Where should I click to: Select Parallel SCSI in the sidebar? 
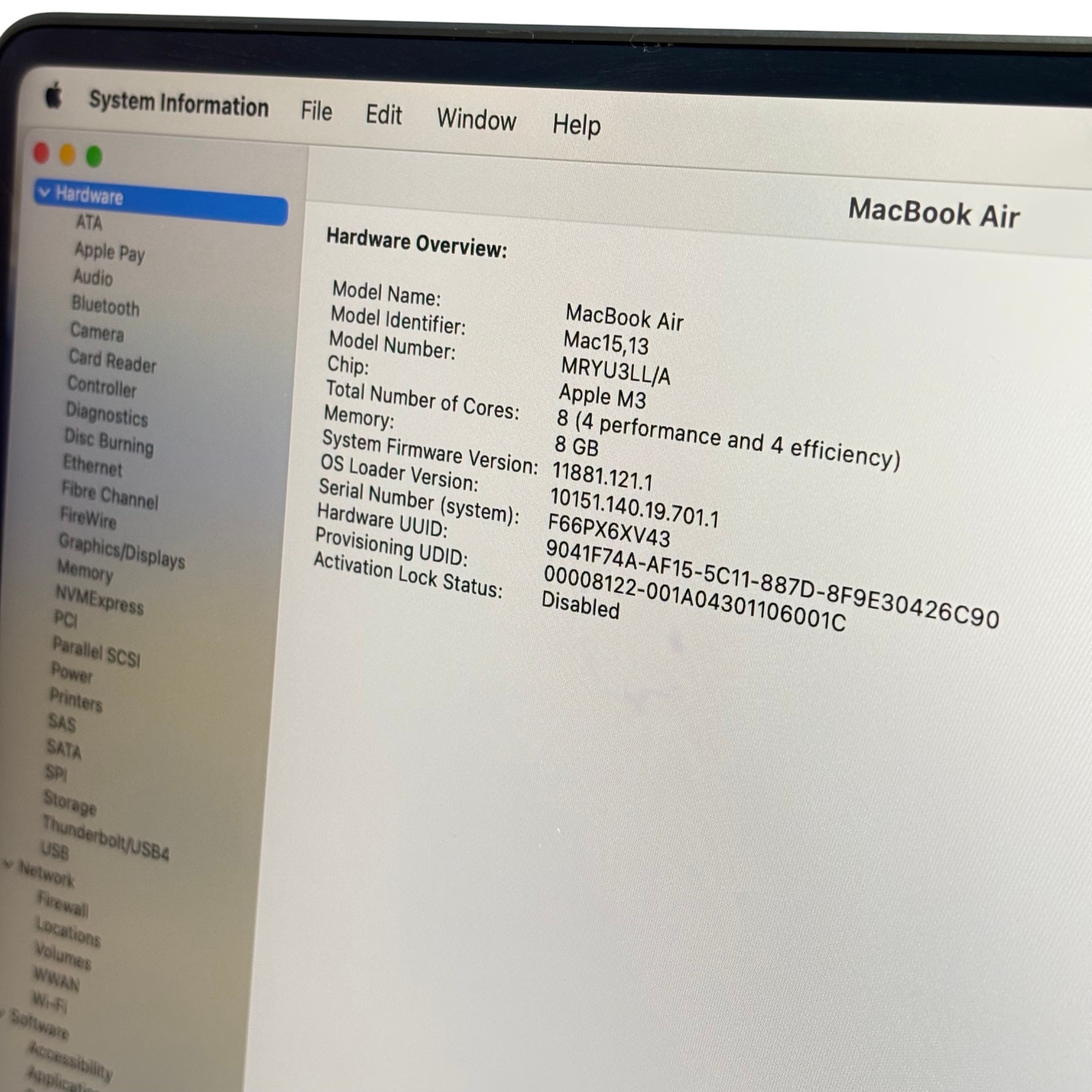click(x=96, y=651)
